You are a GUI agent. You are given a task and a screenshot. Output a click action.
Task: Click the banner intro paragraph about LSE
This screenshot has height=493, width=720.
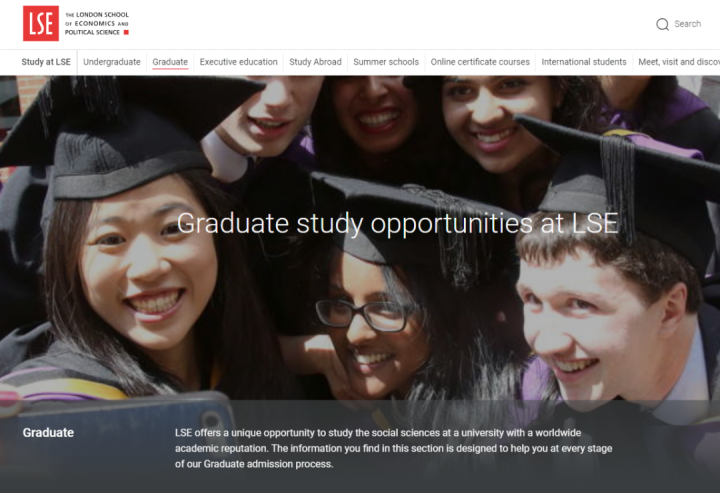[394, 448]
